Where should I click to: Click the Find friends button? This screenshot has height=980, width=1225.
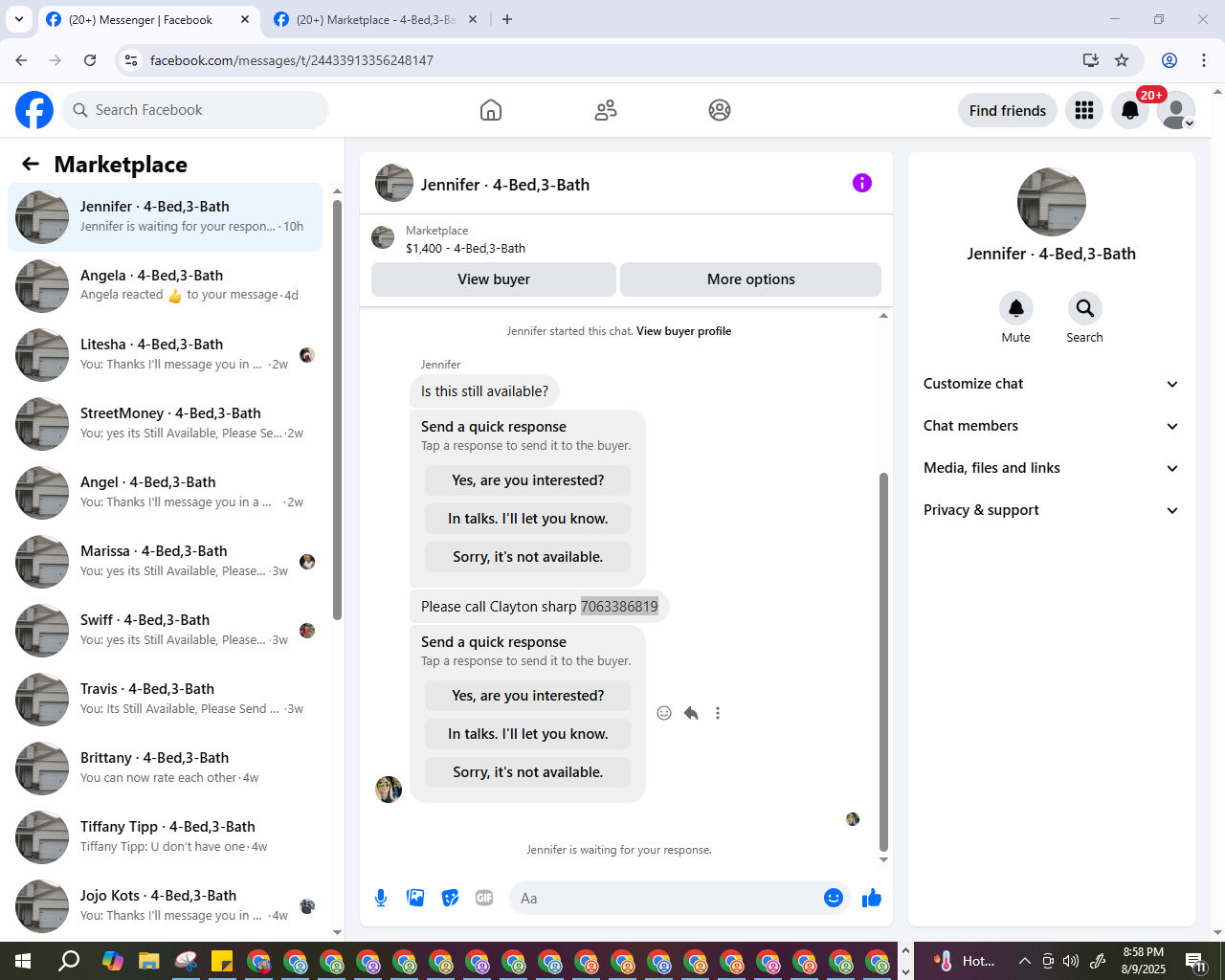click(x=1008, y=110)
